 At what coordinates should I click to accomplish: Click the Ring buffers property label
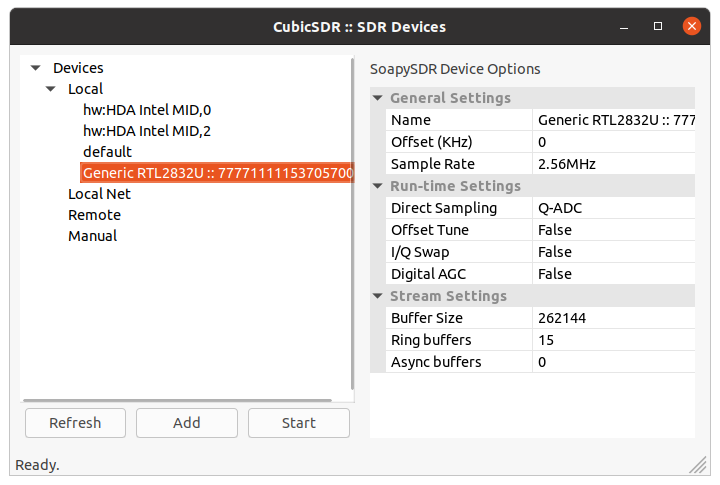coord(431,340)
